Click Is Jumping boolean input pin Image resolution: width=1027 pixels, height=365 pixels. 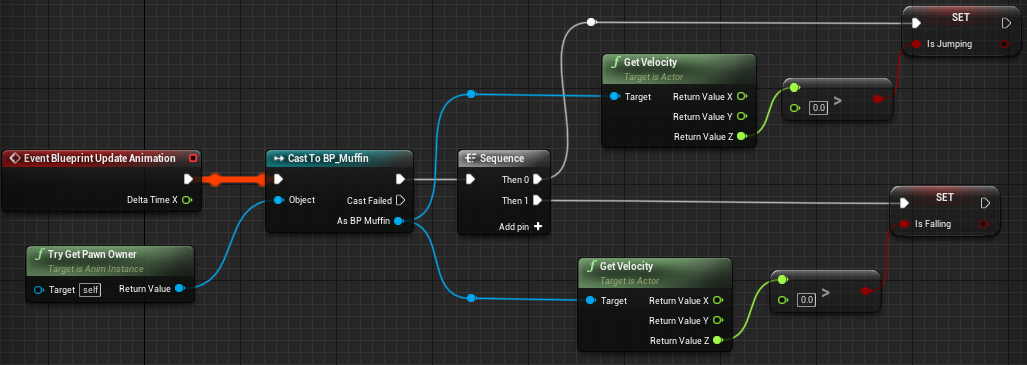[917, 45]
